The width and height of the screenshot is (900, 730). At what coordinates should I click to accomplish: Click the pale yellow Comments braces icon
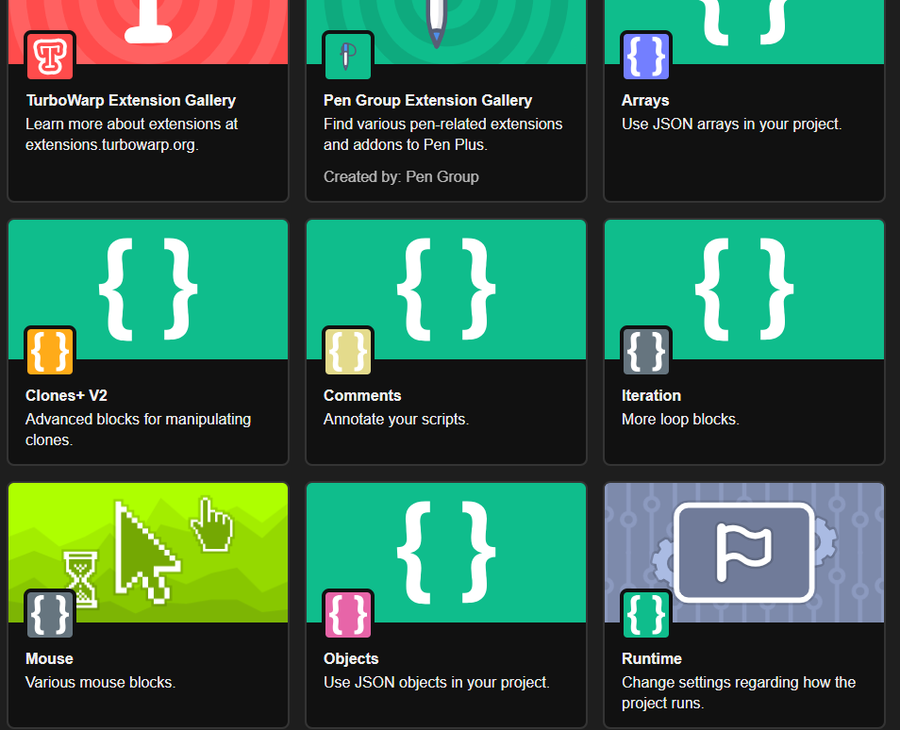pyautogui.click(x=348, y=351)
